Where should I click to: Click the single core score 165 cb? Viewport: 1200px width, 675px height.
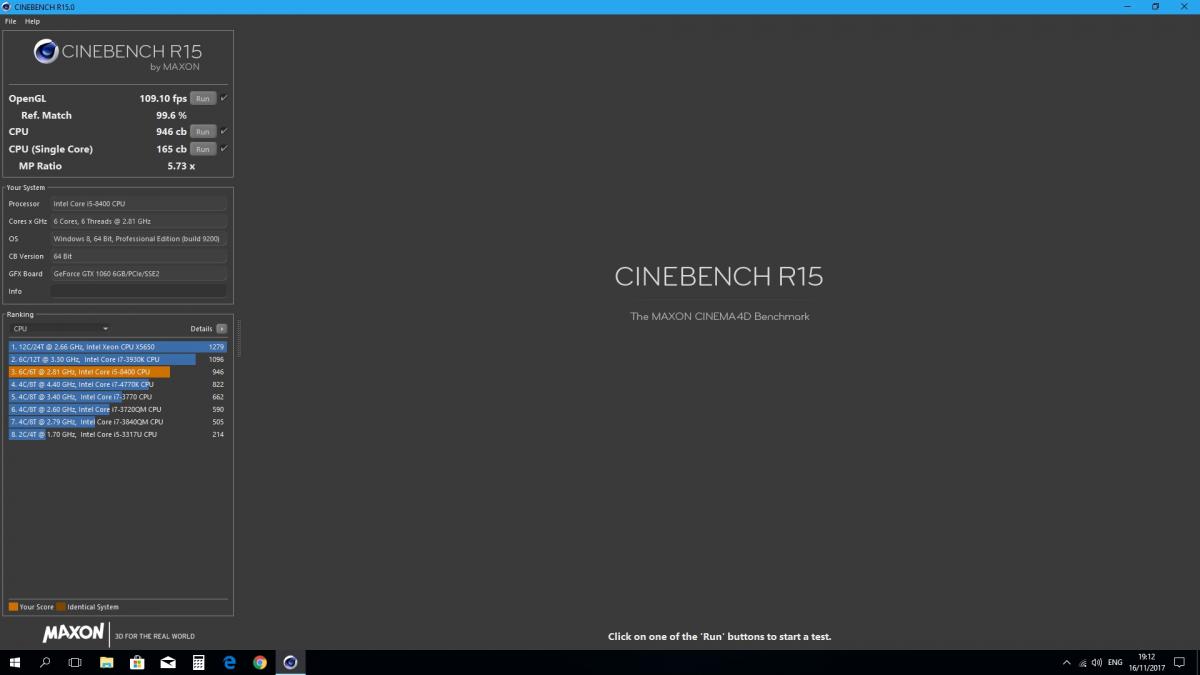(x=171, y=150)
